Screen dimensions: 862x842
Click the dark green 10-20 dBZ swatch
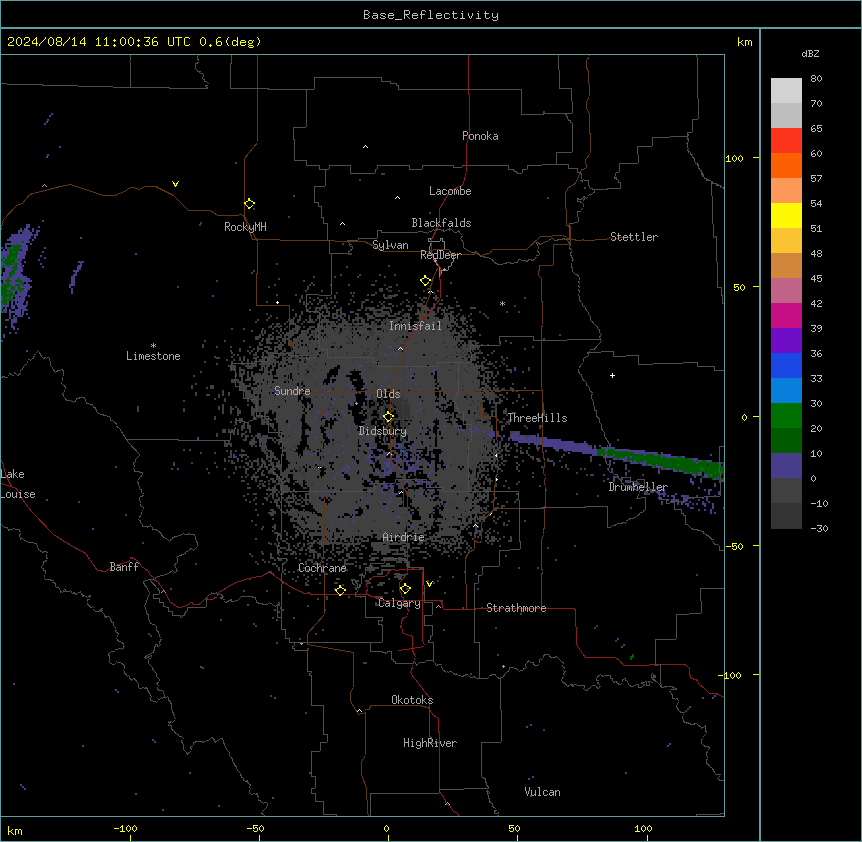pyautogui.click(x=786, y=441)
